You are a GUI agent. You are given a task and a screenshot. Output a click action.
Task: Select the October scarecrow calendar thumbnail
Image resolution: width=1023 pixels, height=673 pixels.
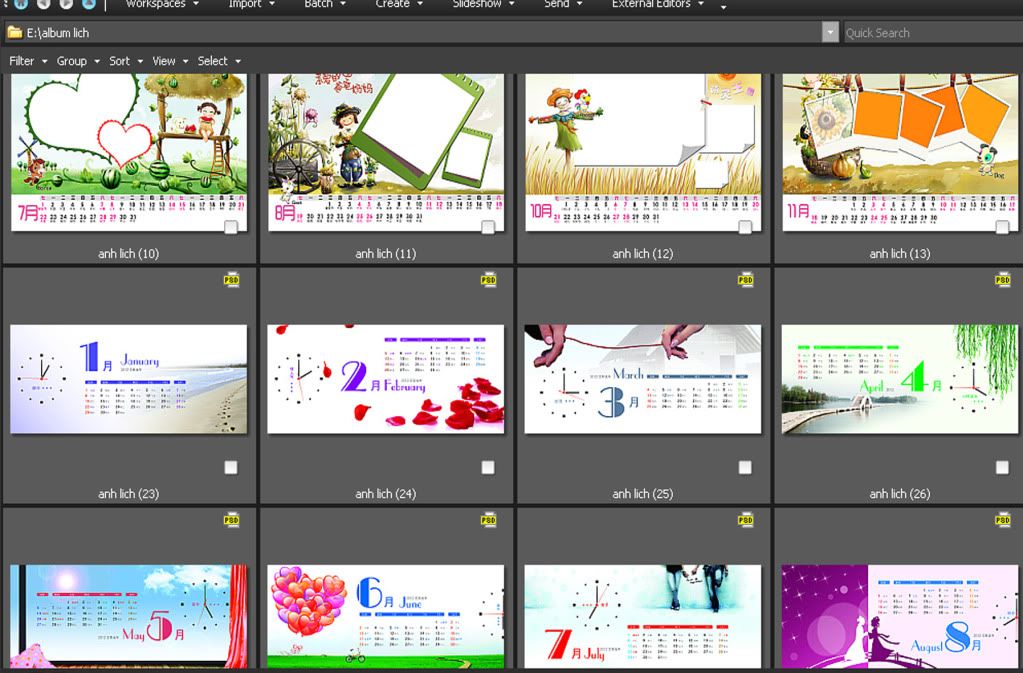643,153
